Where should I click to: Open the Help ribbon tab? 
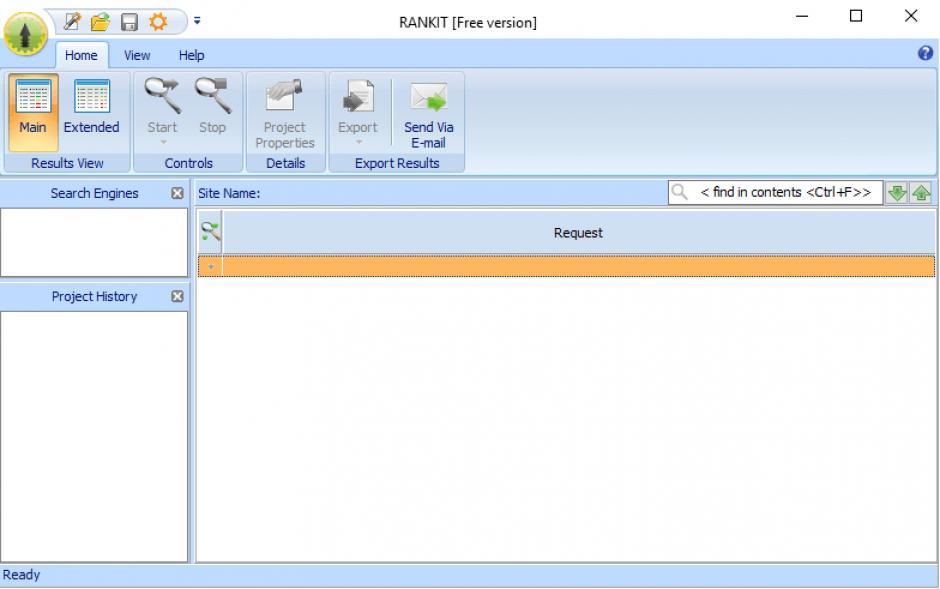click(191, 56)
